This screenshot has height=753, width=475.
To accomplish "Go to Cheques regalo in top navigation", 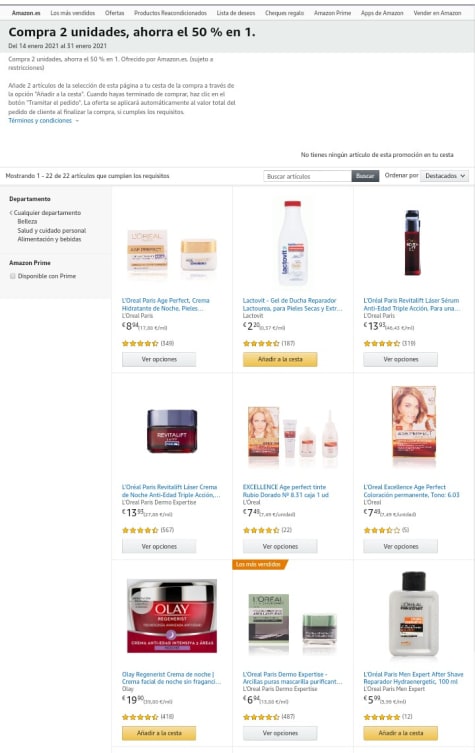I will click(x=284, y=13).
